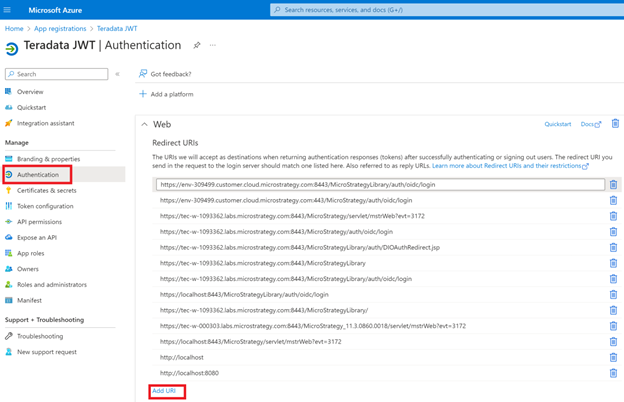This screenshot has height=402, width=624.
Task: Click the Web section Quickstart link
Action: (558, 124)
